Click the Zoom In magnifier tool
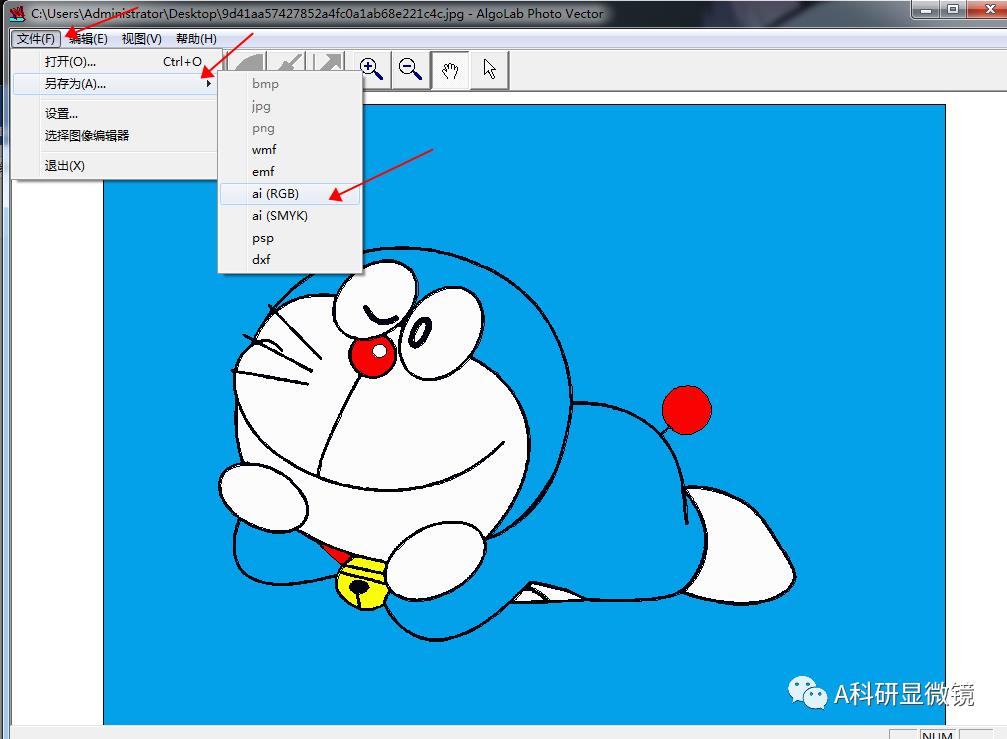This screenshot has height=739, width=1007. point(371,69)
